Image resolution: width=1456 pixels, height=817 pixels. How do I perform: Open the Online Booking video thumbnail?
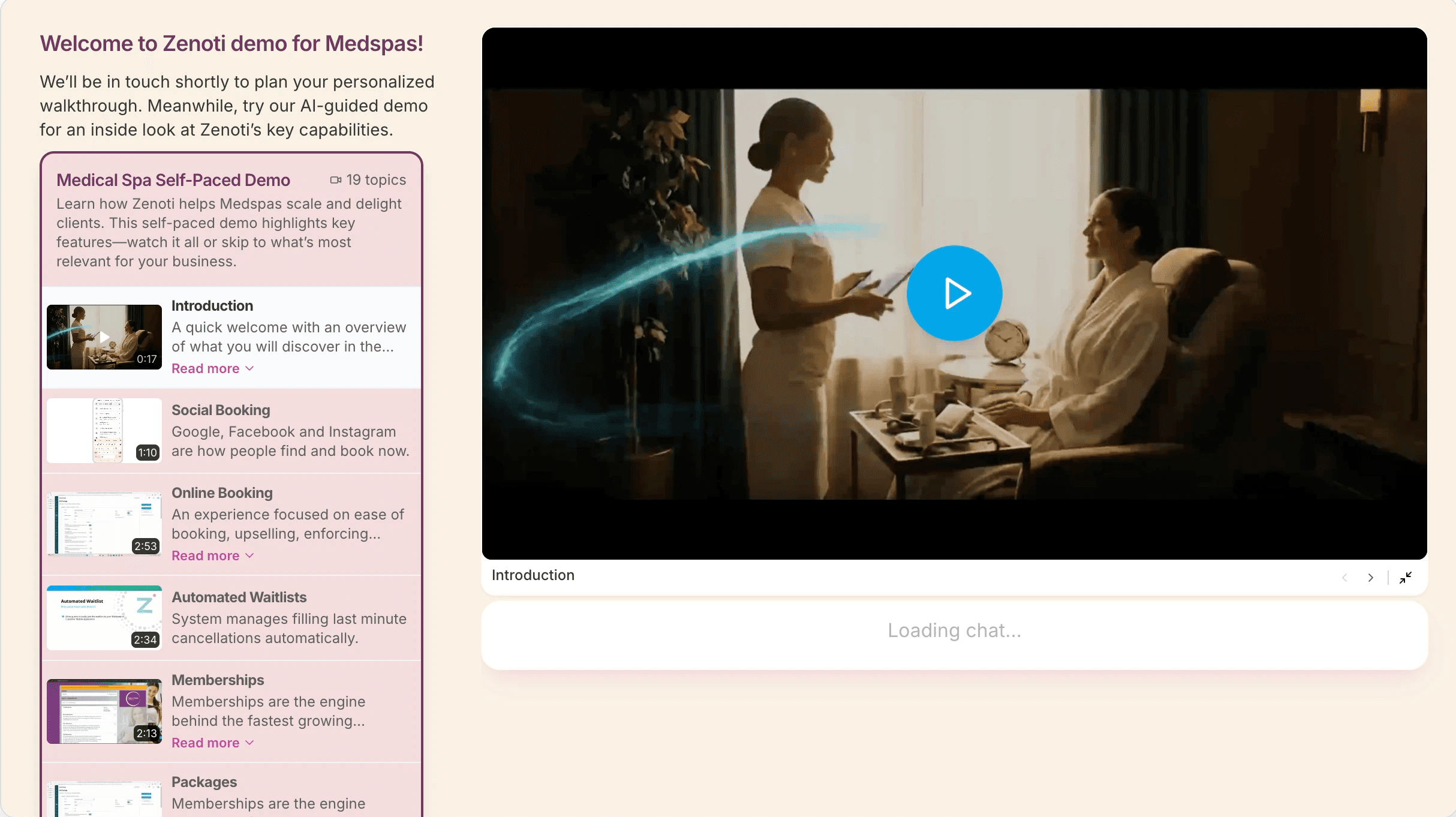104,524
